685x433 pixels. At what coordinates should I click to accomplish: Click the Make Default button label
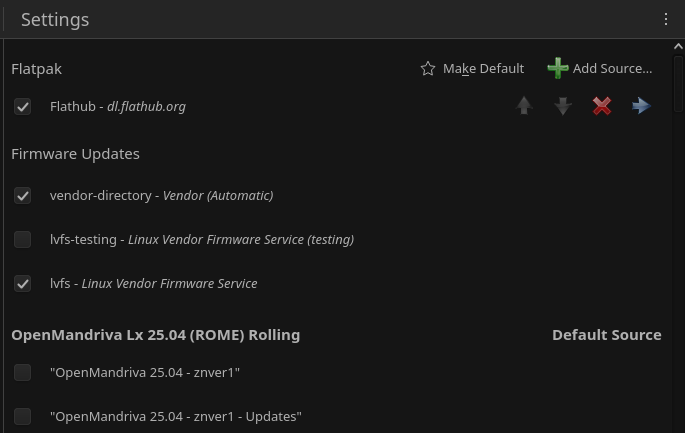coord(483,69)
